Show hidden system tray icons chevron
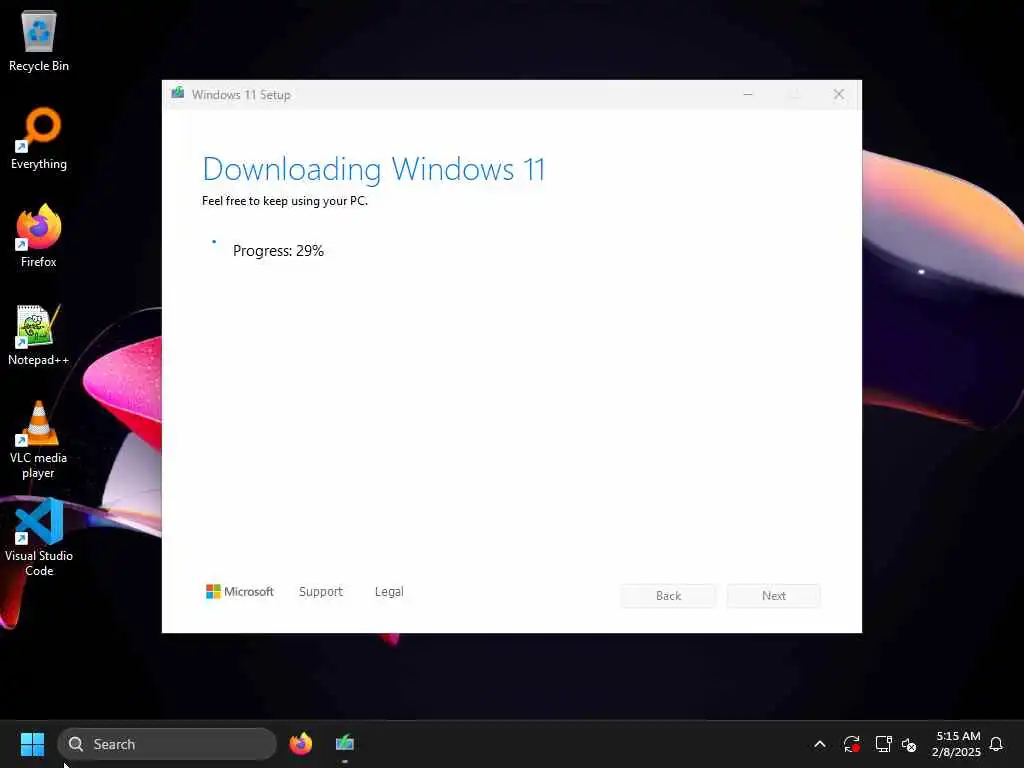The height and width of the screenshot is (768, 1024). click(820, 744)
